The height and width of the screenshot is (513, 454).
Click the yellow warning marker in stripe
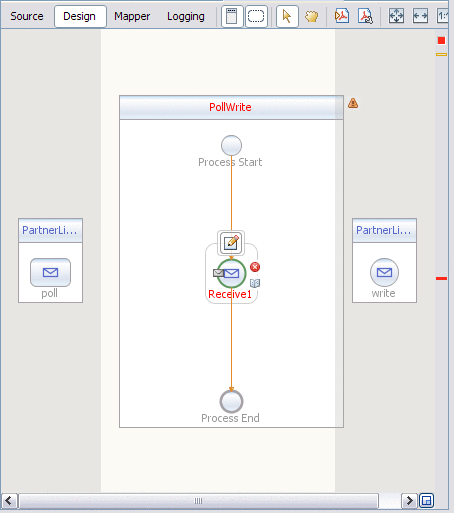pyautogui.click(x=441, y=54)
